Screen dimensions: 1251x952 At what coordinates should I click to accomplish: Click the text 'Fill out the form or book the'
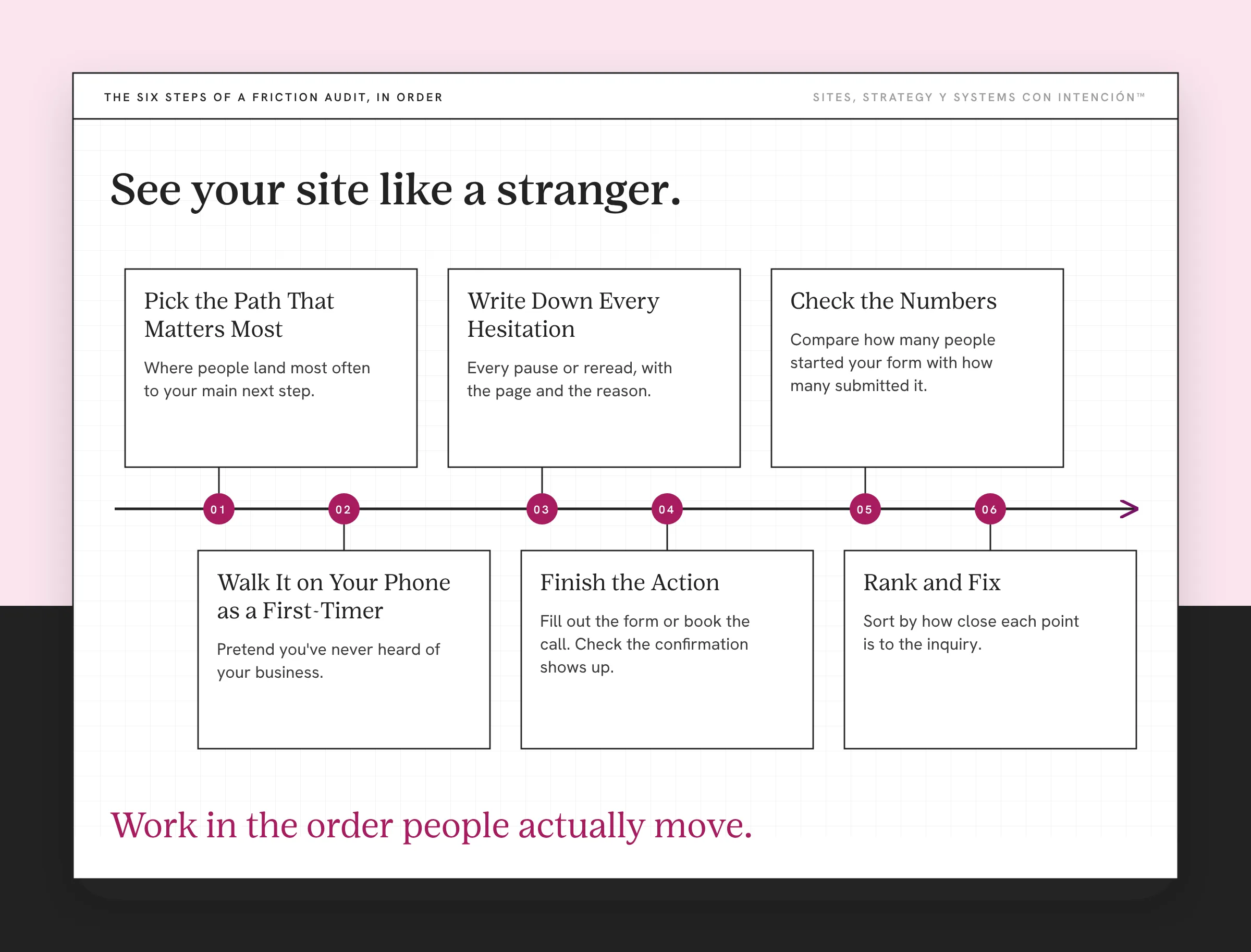click(x=645, y=621)
